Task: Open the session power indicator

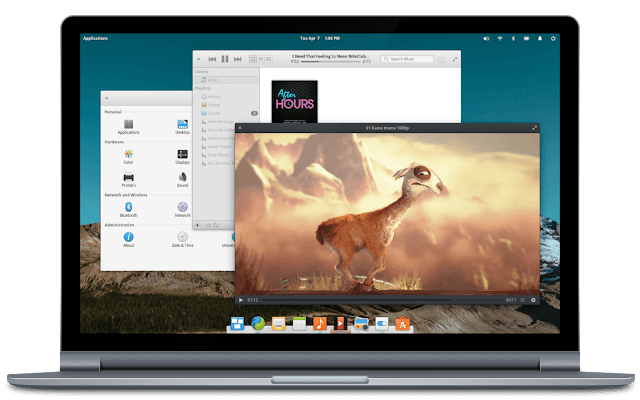Action: tap(553, 38)
